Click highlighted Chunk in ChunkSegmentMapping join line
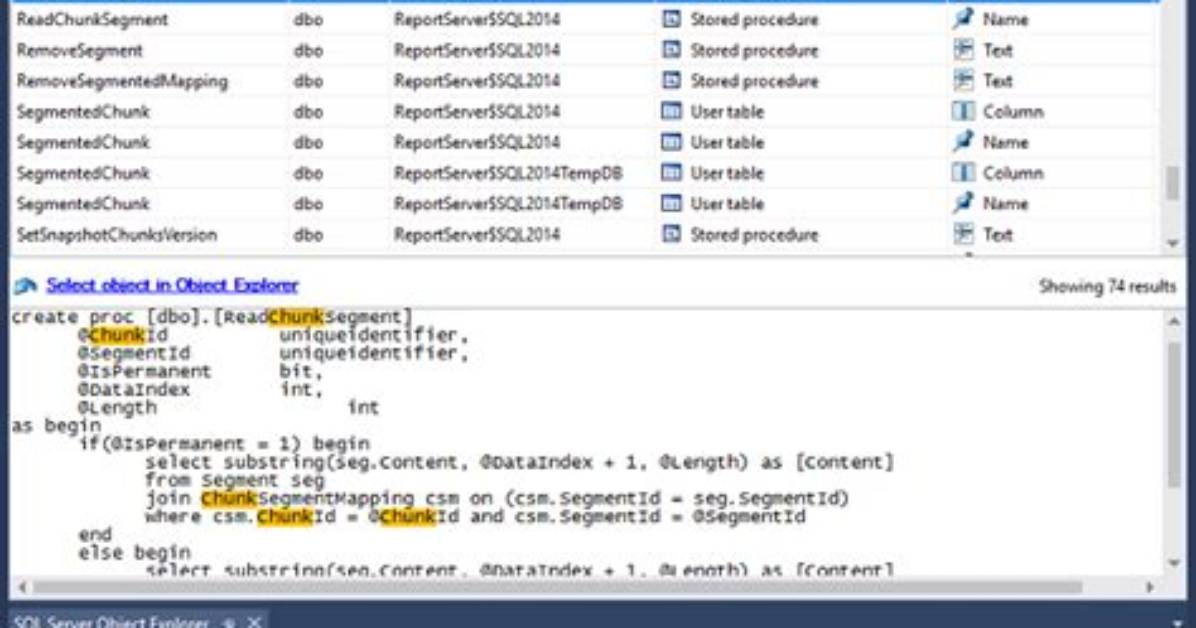The image size is (1196, 628). (x=229, y=498)
